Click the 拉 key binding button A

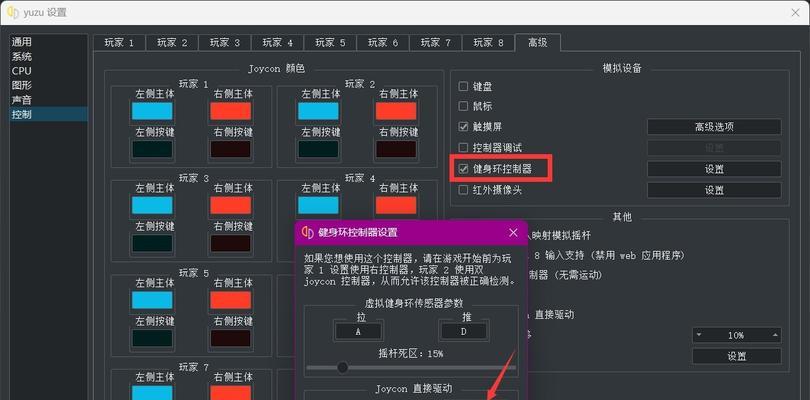(359, 332)
